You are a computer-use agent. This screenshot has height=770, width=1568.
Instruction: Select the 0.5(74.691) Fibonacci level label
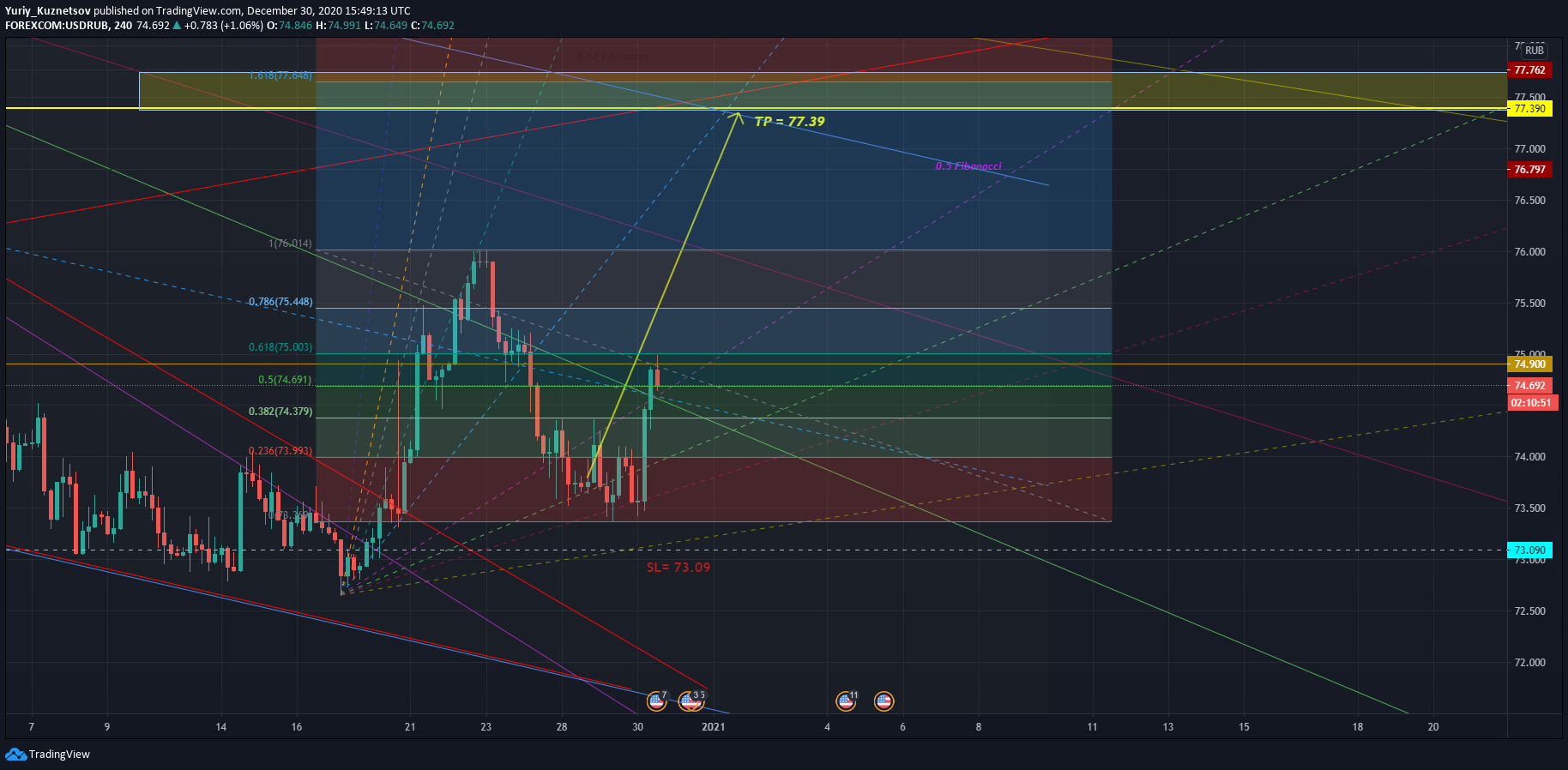pos(285,380)
